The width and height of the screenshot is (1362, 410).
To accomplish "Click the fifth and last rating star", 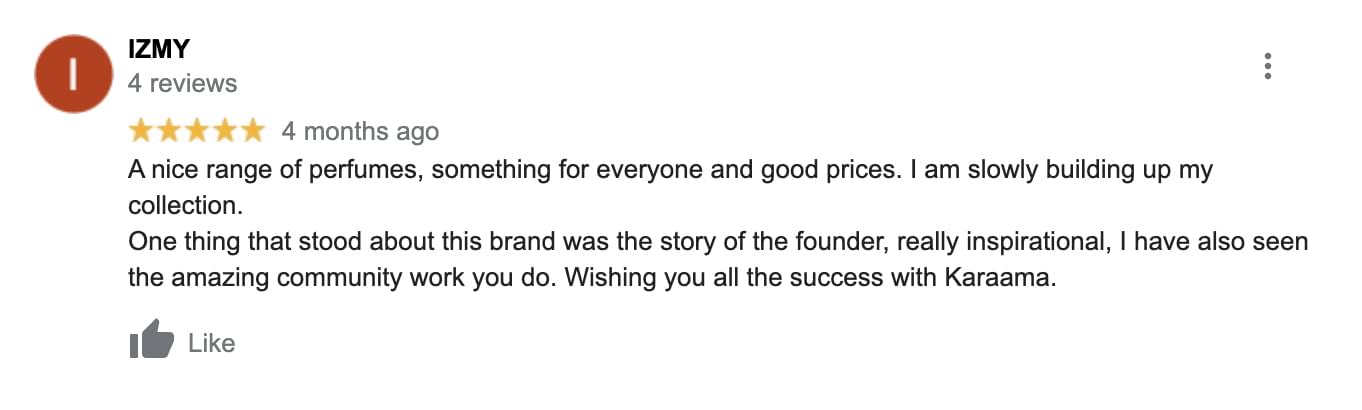I will (252, 130).
